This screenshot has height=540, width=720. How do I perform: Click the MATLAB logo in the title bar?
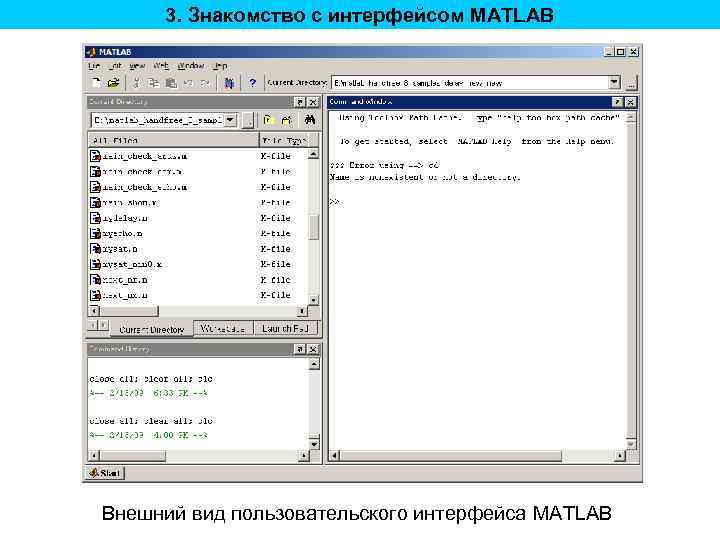coord(91,52)
